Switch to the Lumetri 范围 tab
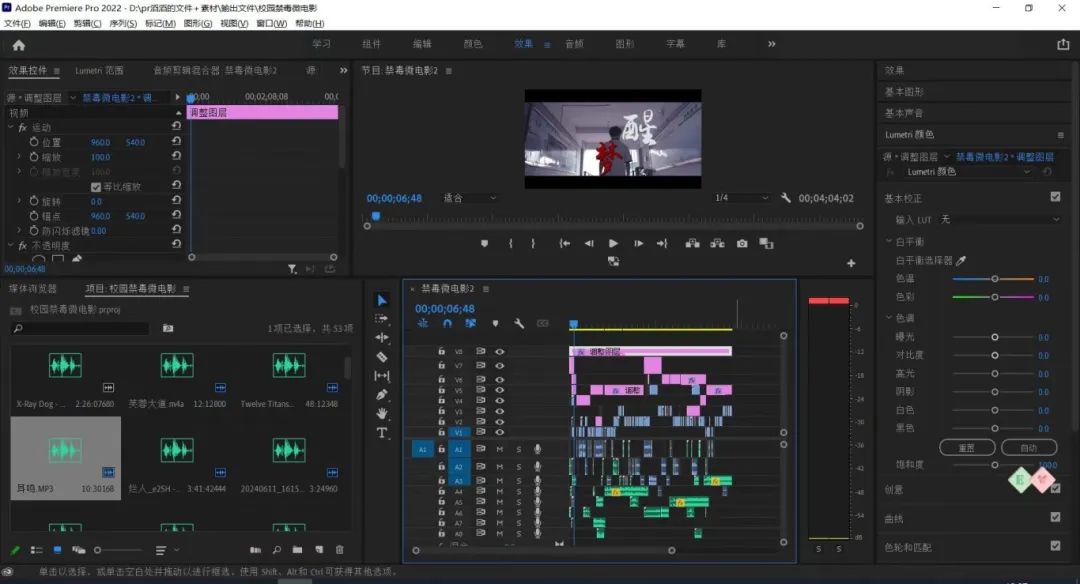This screenshot has width=1080, height=584. point(99,70)
